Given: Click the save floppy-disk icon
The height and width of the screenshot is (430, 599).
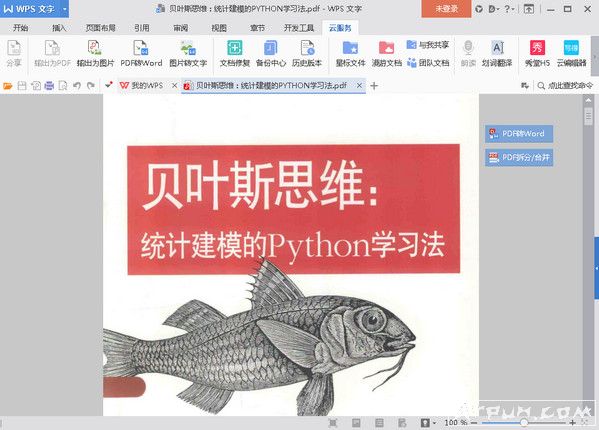Looking at the screenshot, I should [22, 86].
